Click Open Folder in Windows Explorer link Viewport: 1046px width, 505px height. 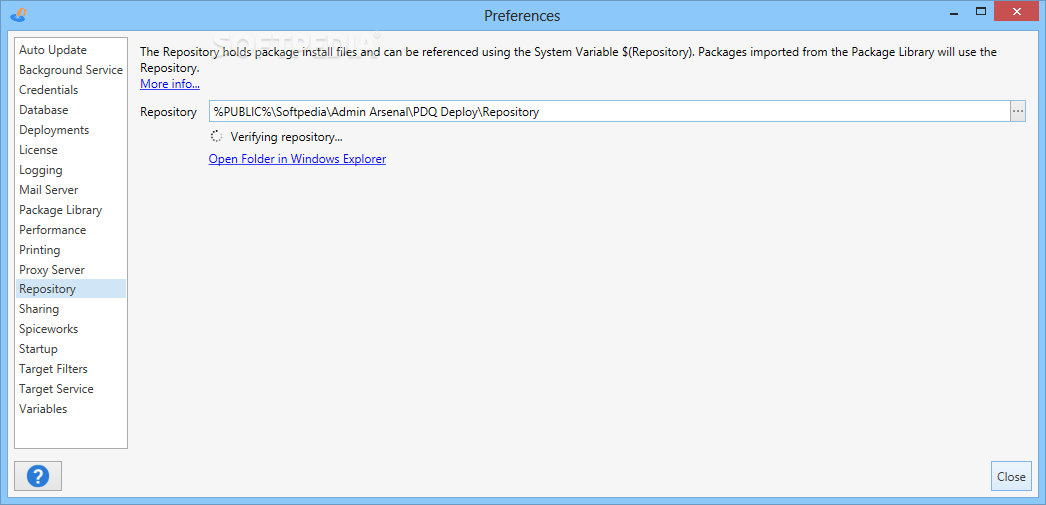click(297, 159)
